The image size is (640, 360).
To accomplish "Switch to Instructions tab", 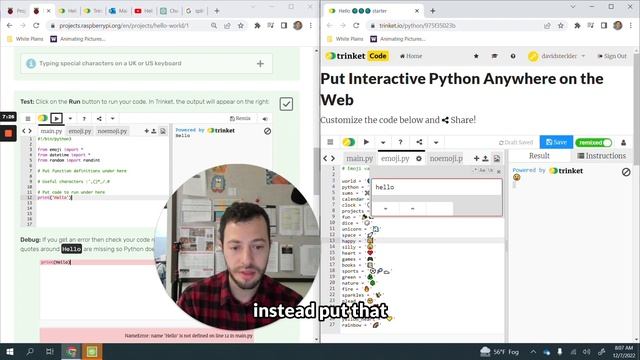I will pyautogui.click(x=601, y=156).
